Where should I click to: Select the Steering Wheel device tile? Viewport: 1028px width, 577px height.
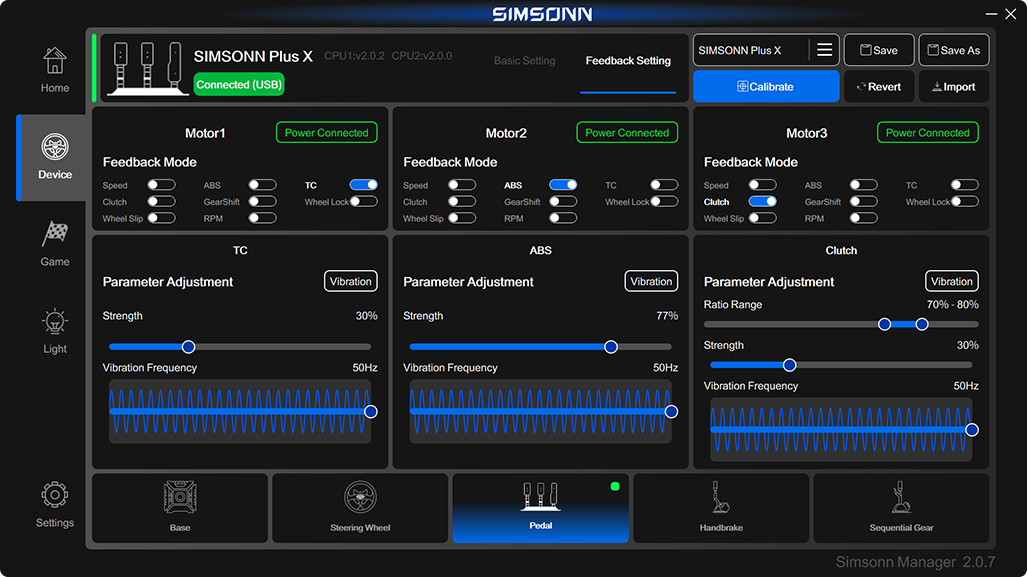[360, 508]
